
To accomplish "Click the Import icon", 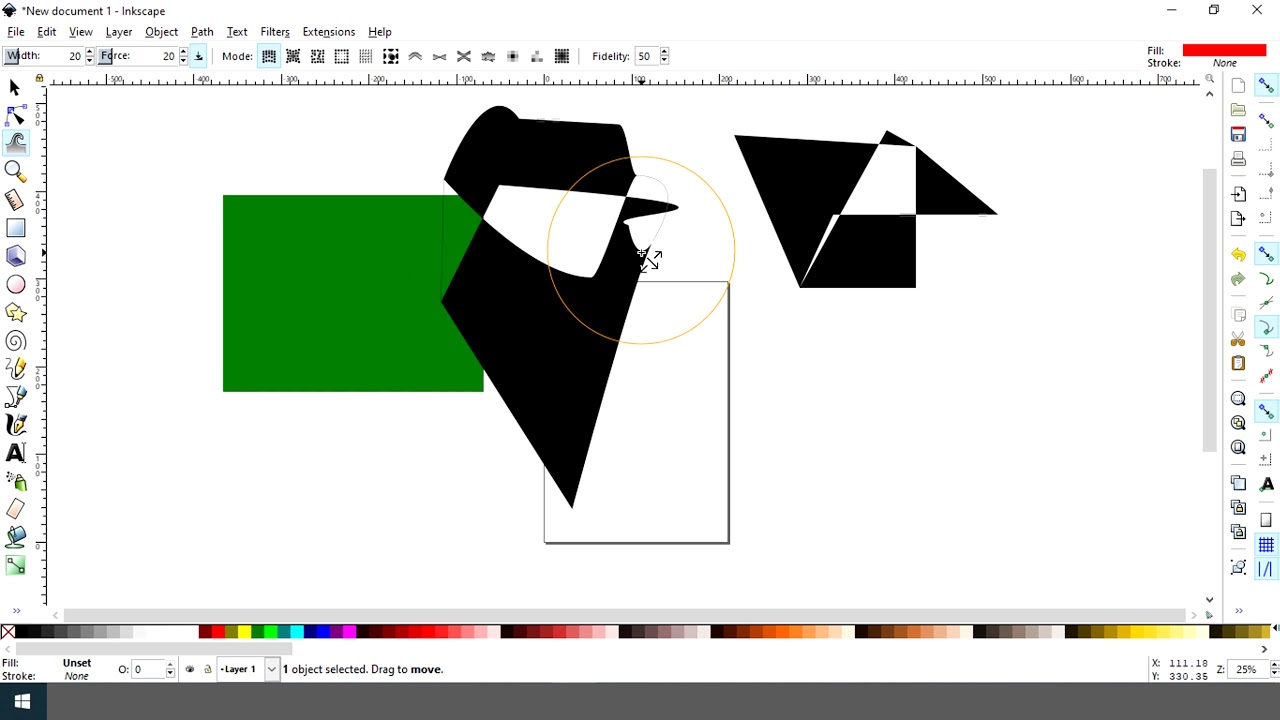I will point(1238,194).
